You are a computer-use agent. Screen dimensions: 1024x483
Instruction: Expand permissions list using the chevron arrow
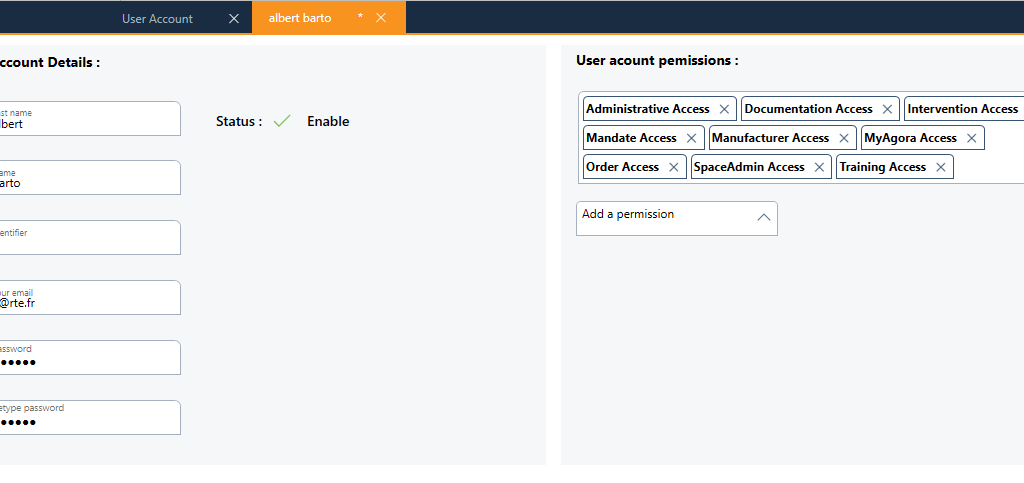pyautogui.click(x=763, y=218)
